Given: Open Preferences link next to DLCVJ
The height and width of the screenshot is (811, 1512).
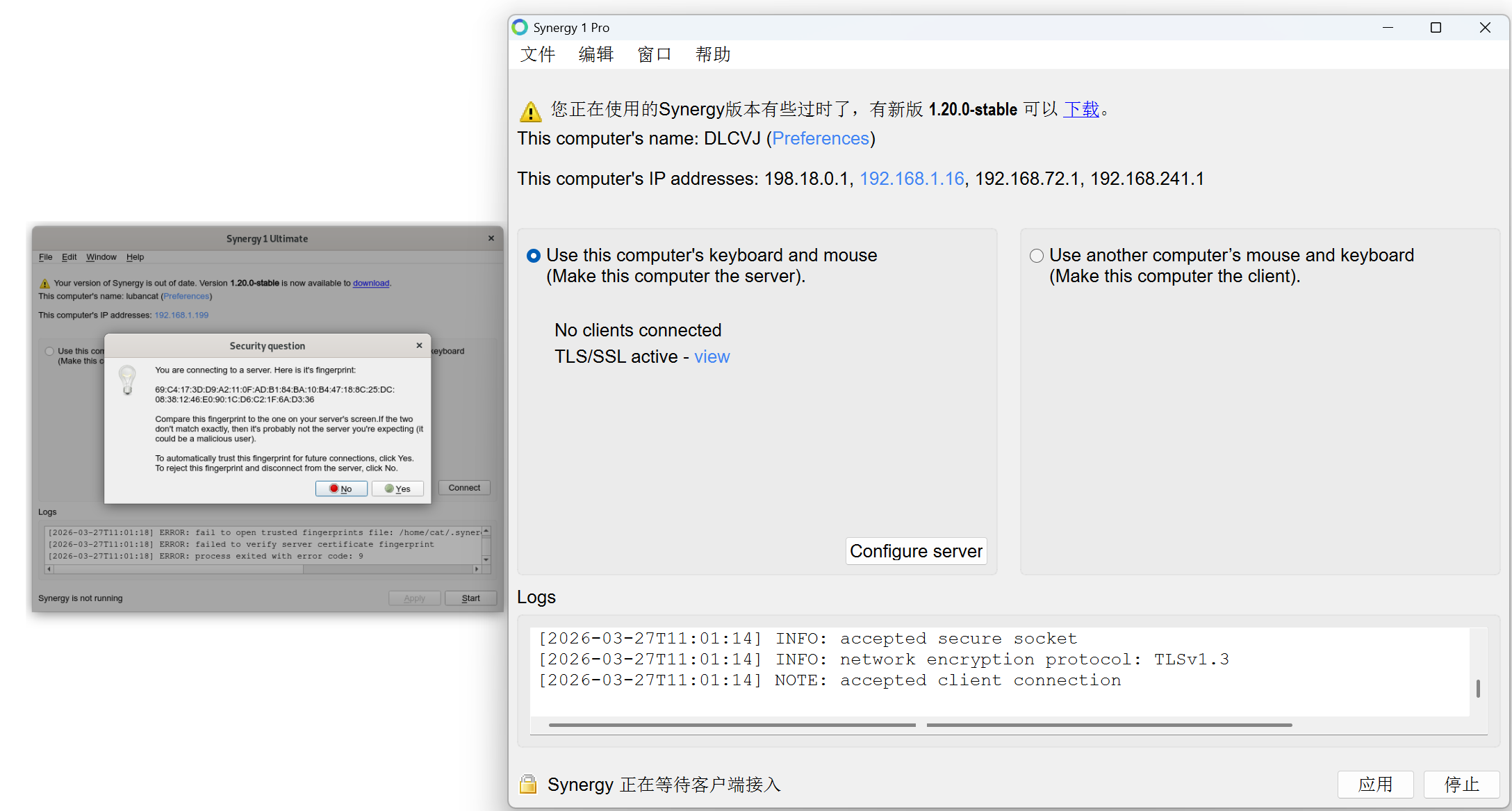Looking at the screenshot, I should click(821, 138).
